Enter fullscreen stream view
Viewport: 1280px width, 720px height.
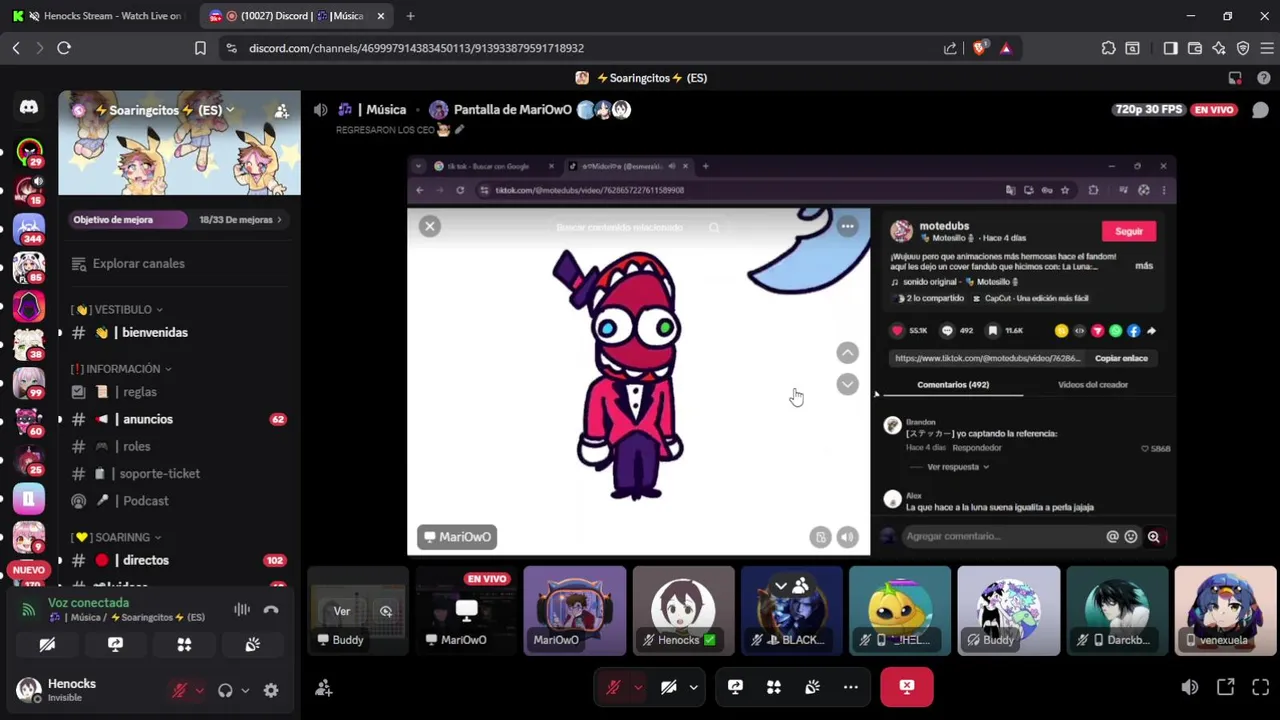tap(1260, 687)
